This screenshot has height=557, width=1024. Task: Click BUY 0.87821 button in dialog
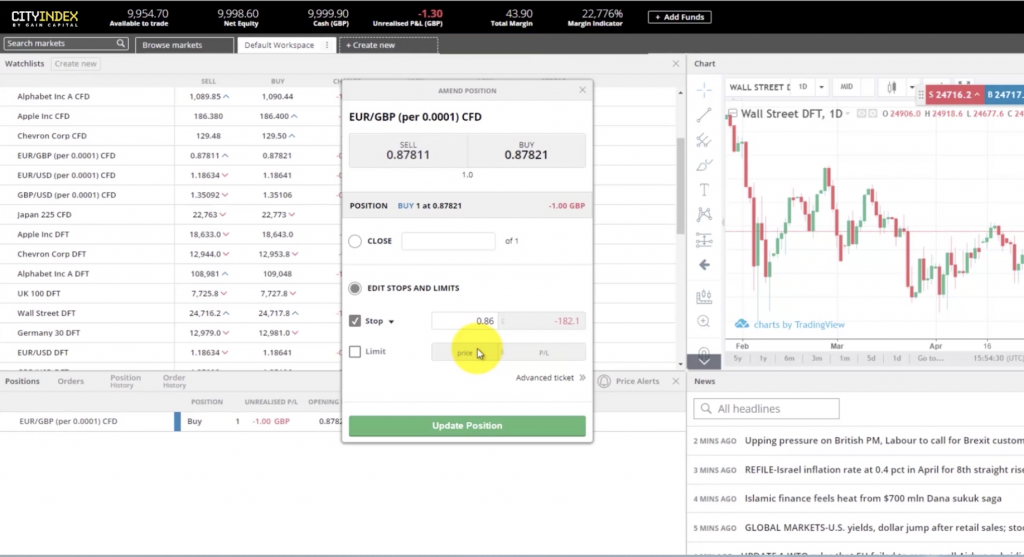click(526, 151)
